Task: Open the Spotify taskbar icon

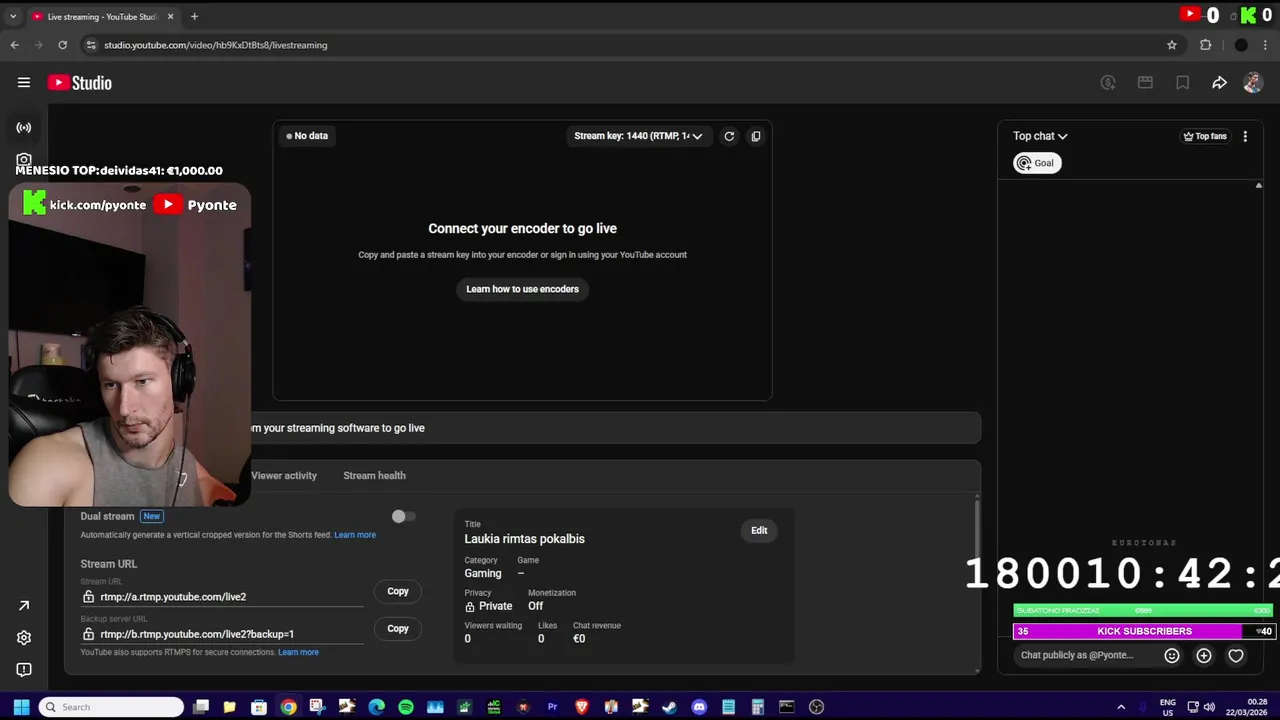Action: click(406, 707)
